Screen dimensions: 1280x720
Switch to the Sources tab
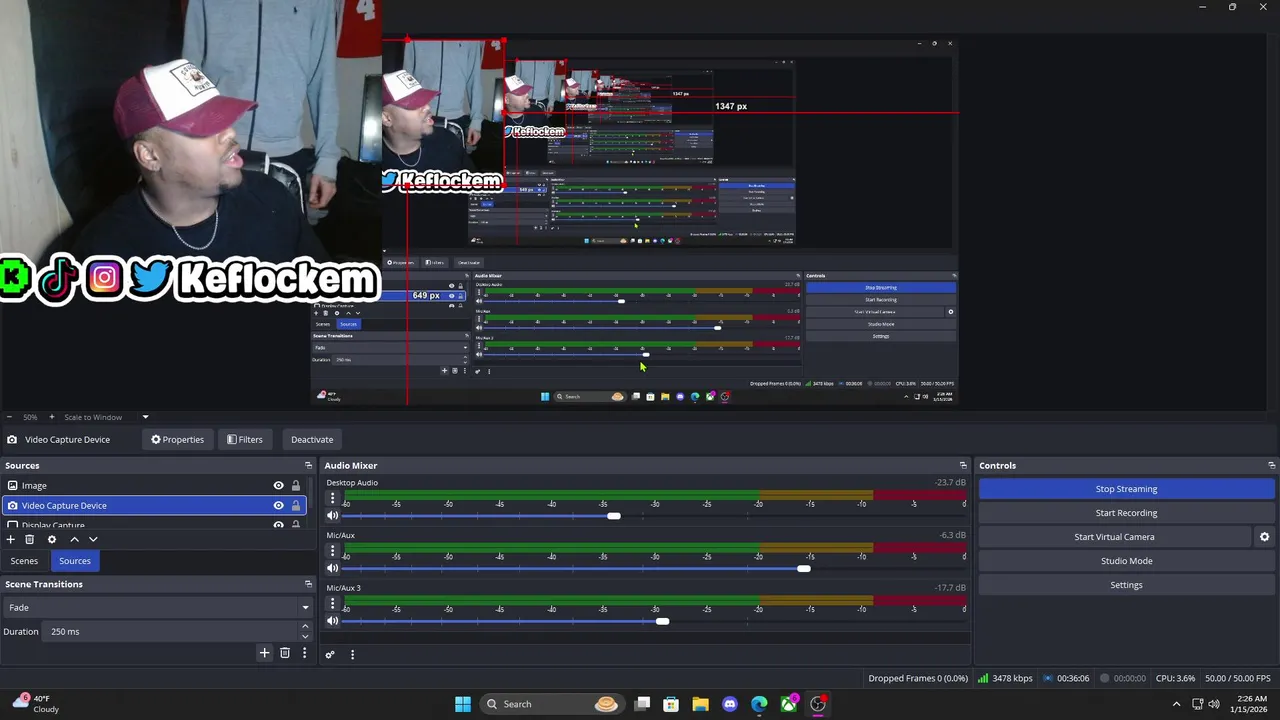coord(74,561)
